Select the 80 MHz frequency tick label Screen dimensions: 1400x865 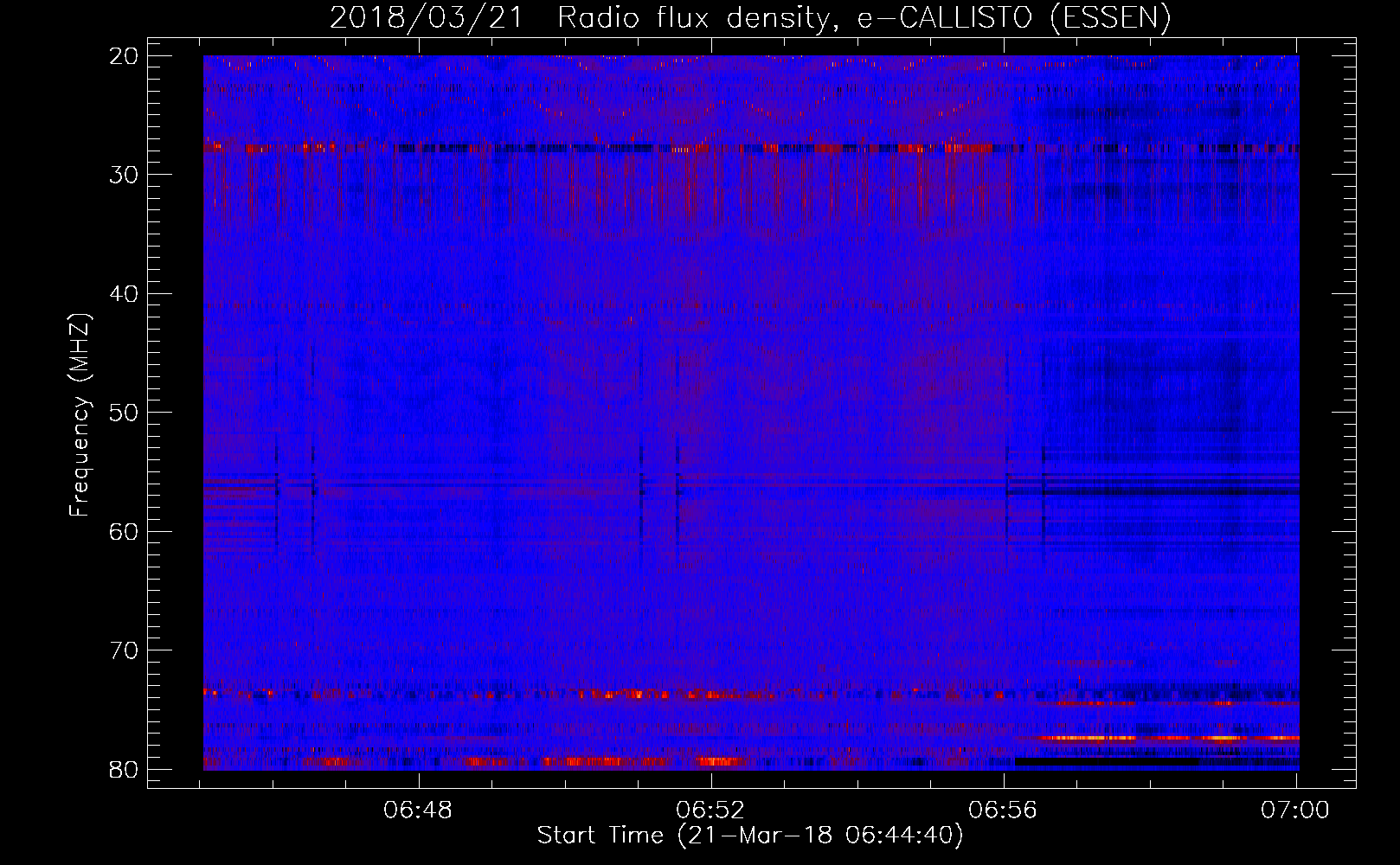(x=125, y=769)
